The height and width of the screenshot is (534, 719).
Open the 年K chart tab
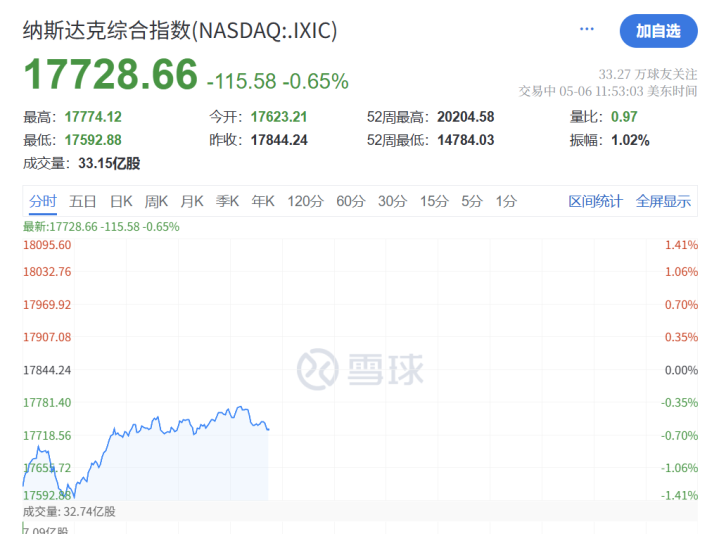263,201
